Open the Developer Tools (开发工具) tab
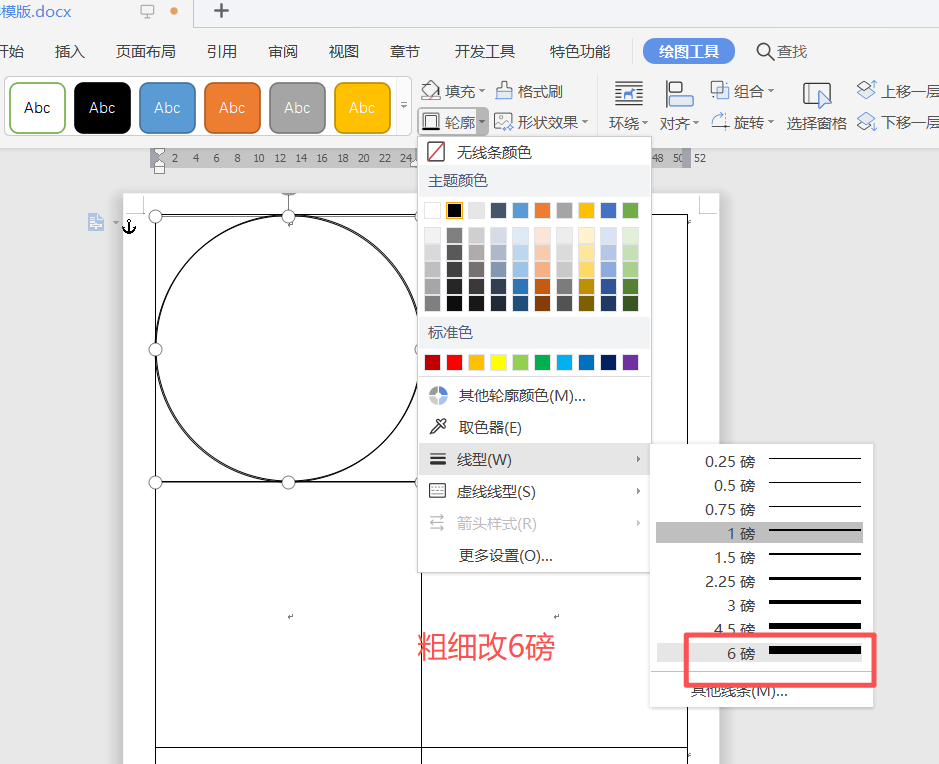Viewport: 939px width, 764px height. coord(484,51)
